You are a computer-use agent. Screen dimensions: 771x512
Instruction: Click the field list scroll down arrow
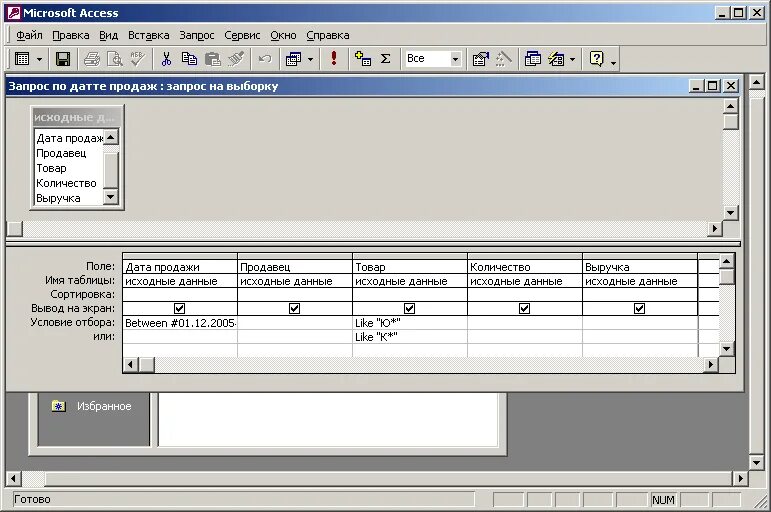pyautogui.click(x=111, y=197)
